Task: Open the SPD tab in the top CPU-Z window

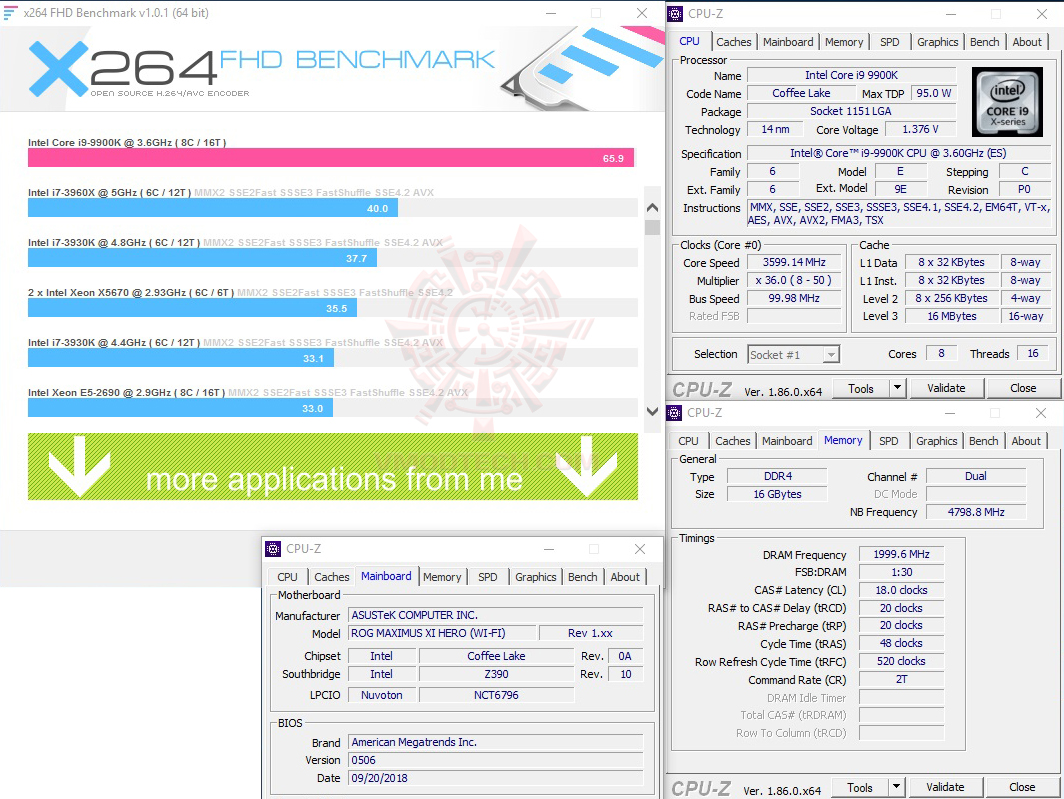Action: point(890,42)
